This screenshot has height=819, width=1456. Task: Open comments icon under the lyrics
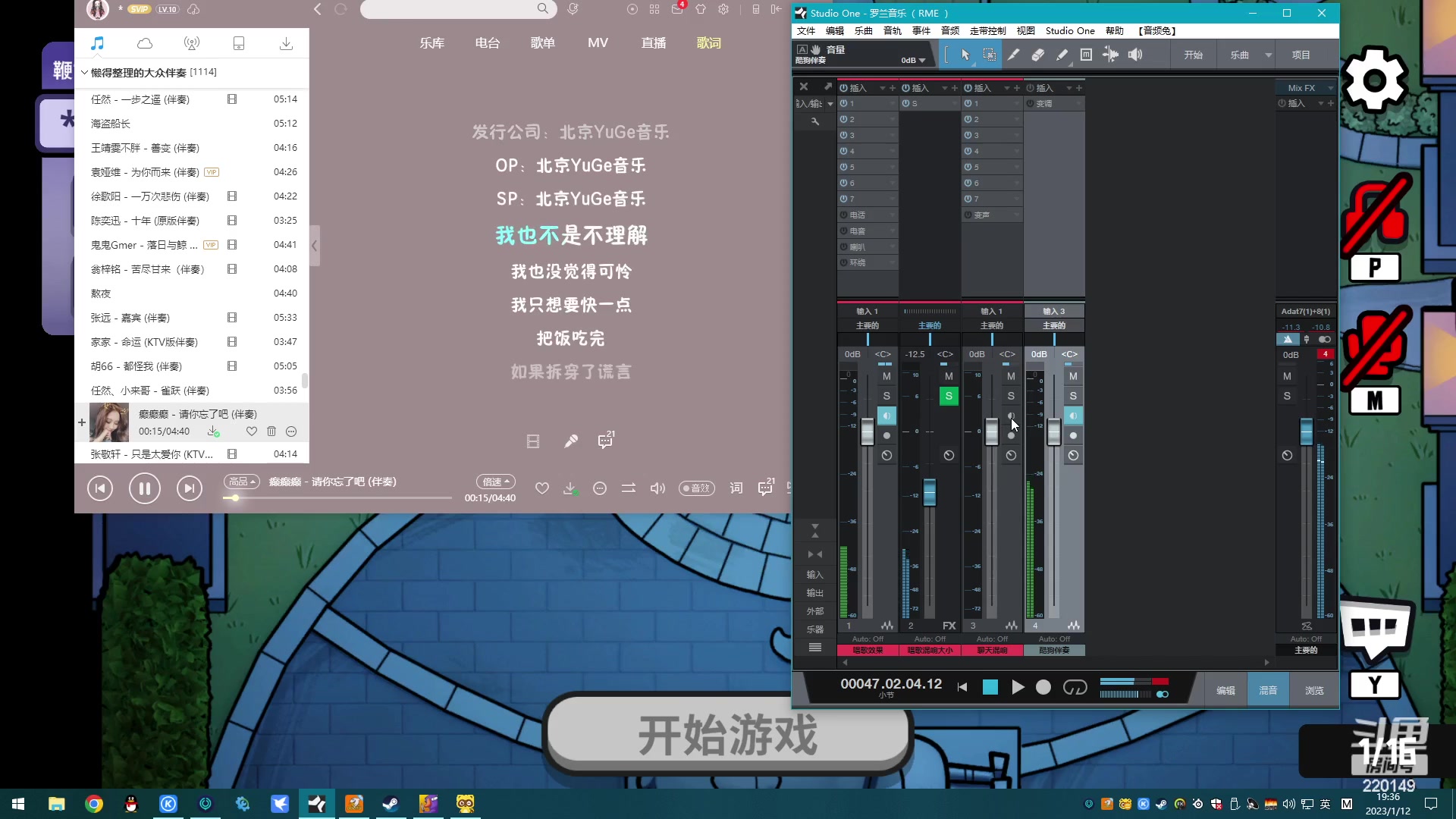click(606, 441)
